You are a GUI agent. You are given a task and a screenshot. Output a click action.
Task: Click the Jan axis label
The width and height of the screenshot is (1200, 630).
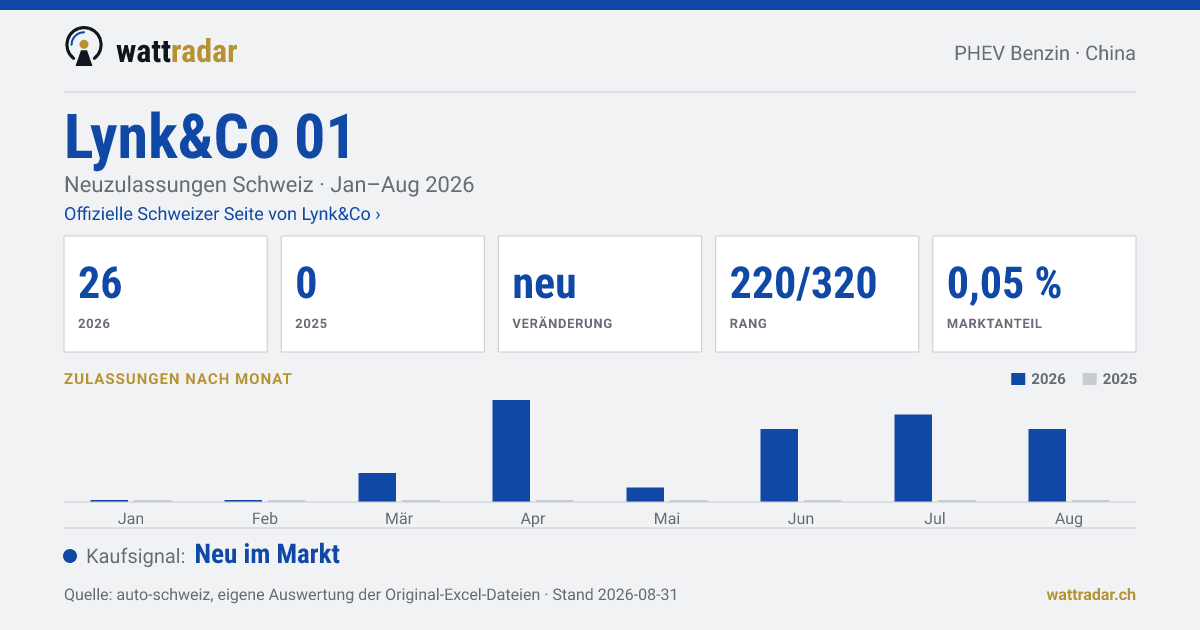(x=131, y=518)
